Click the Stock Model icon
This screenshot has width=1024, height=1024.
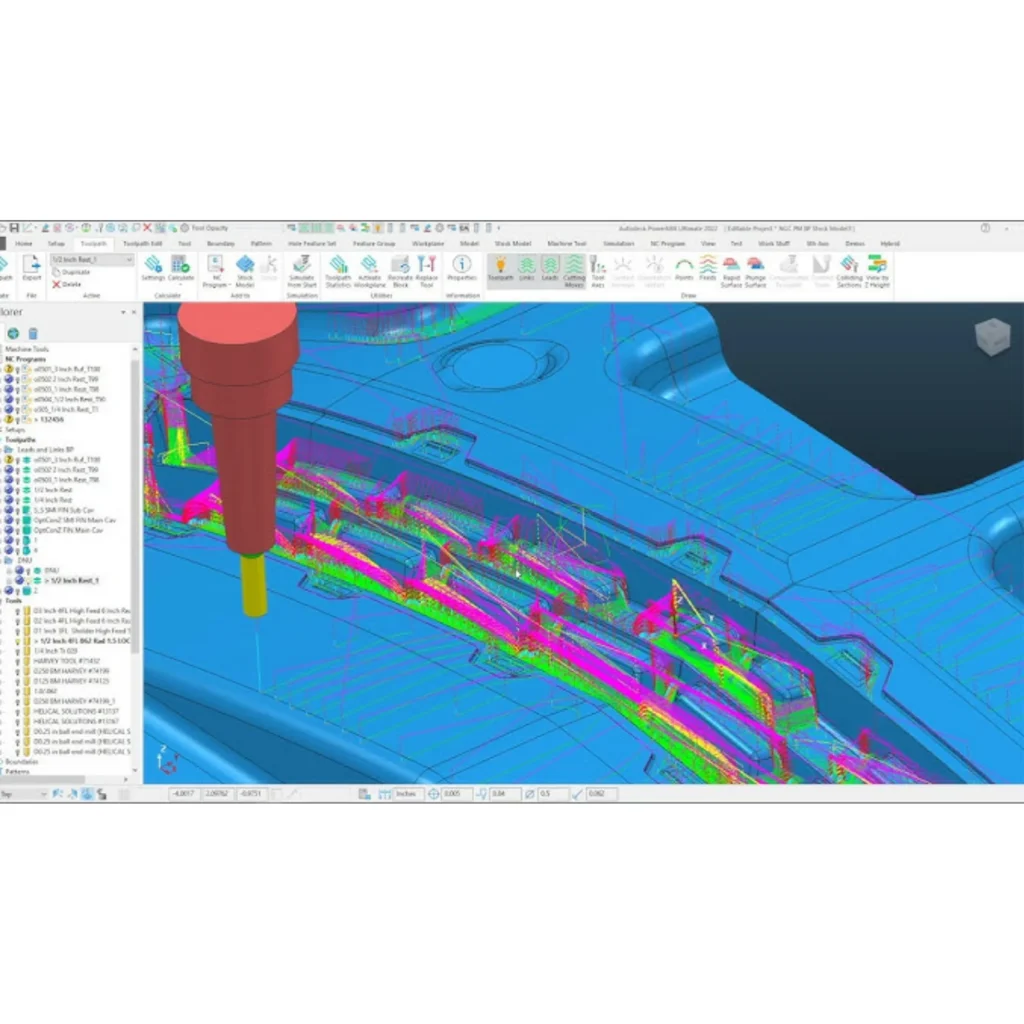coord(245,270)
